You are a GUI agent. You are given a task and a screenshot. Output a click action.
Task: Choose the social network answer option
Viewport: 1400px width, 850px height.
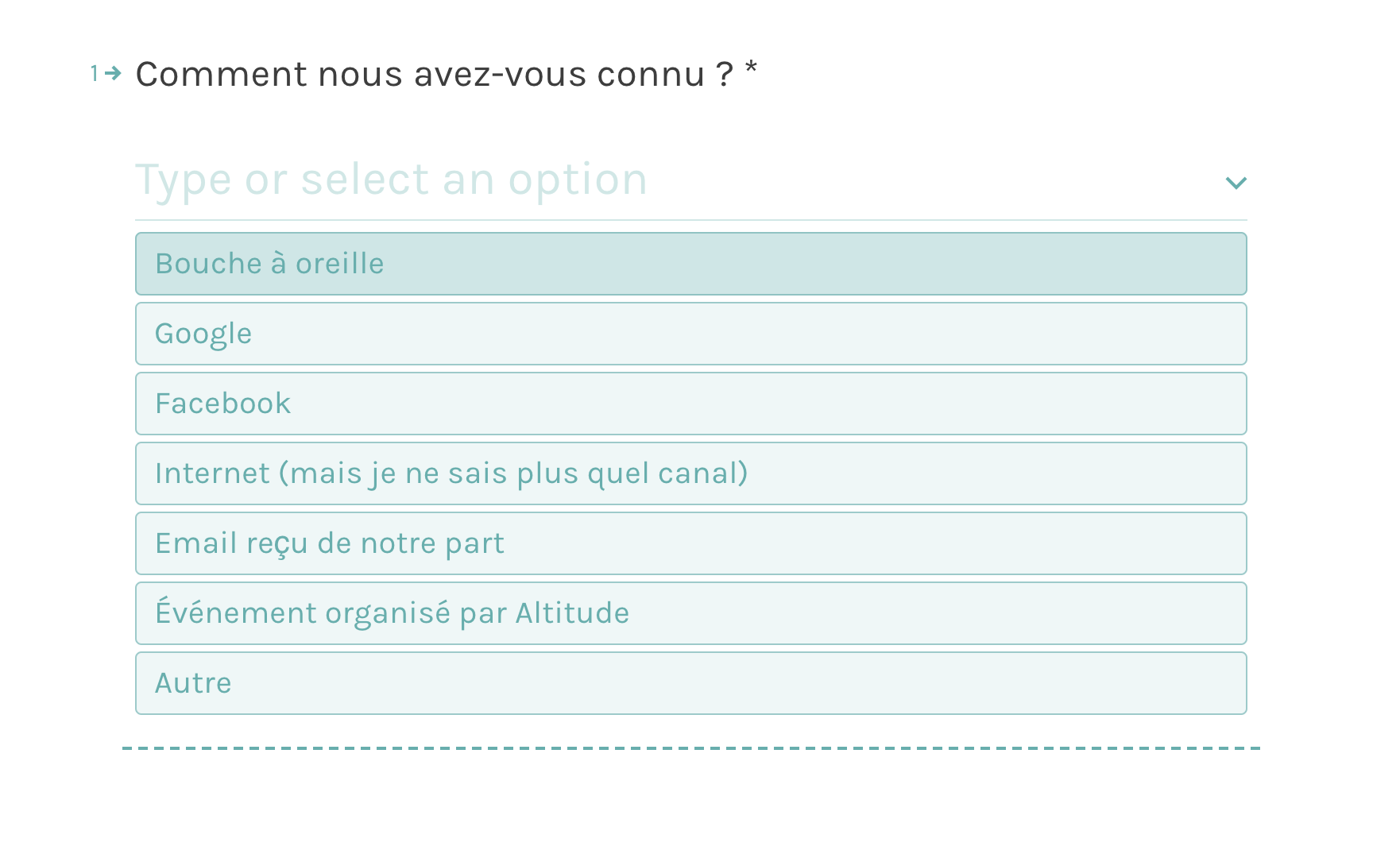click(690, 404)
